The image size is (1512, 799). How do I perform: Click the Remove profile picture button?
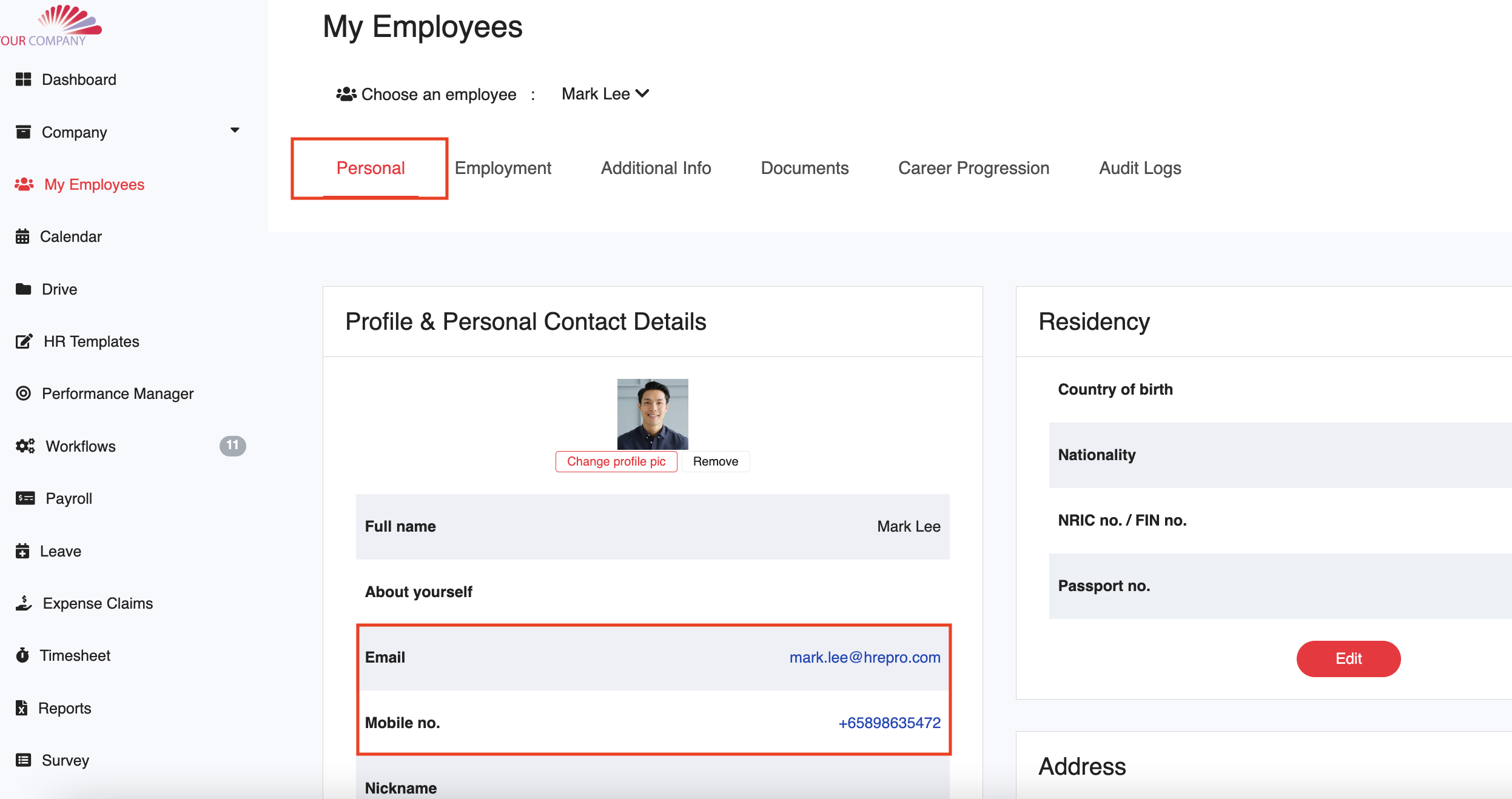(715, 461)
